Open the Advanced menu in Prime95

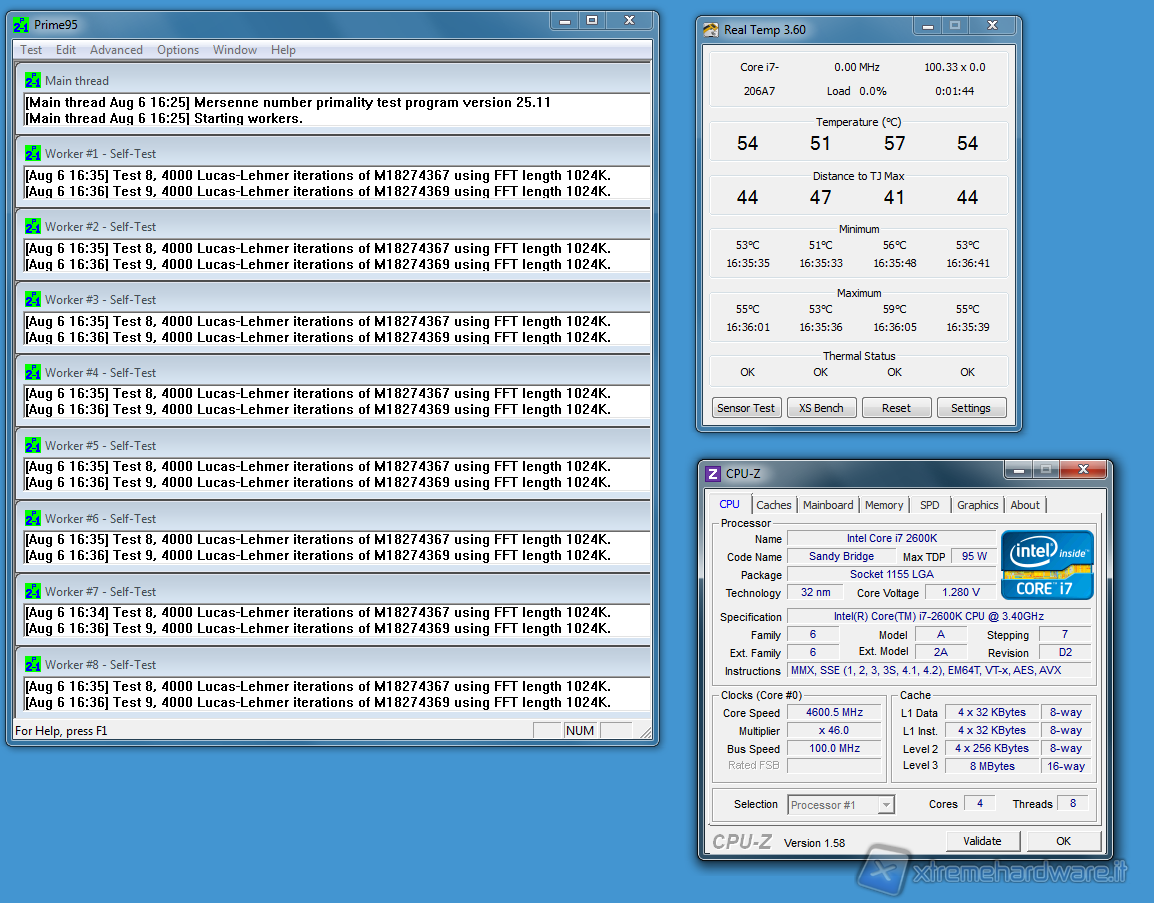116,50
